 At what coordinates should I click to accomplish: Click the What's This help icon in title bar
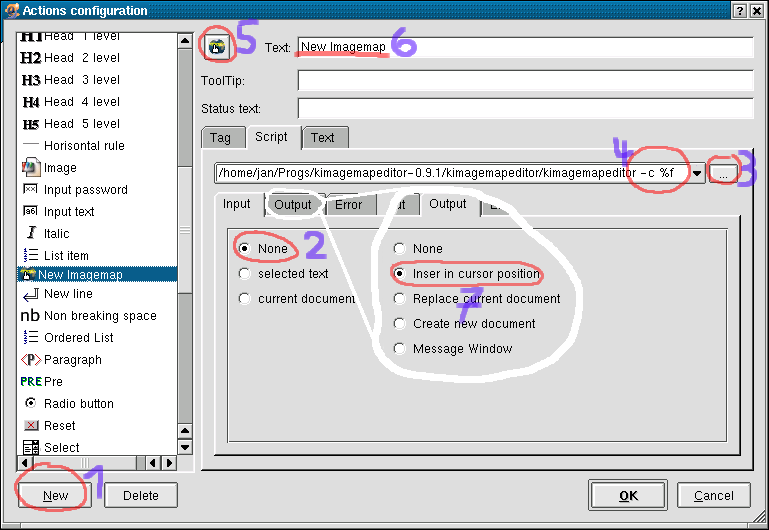(x=738, y=10)
